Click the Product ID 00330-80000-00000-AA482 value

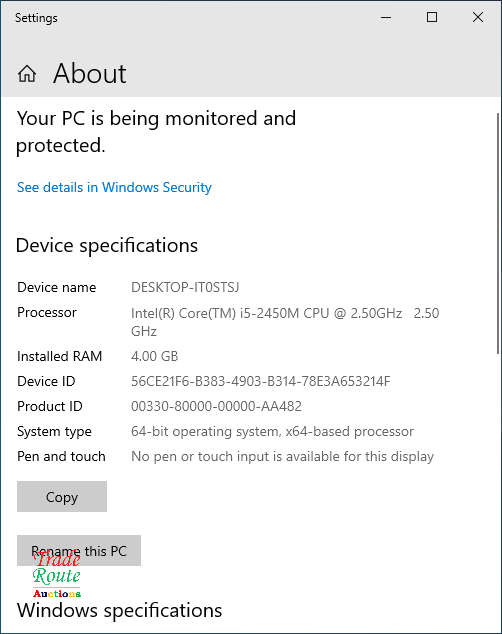click(216, 406)
